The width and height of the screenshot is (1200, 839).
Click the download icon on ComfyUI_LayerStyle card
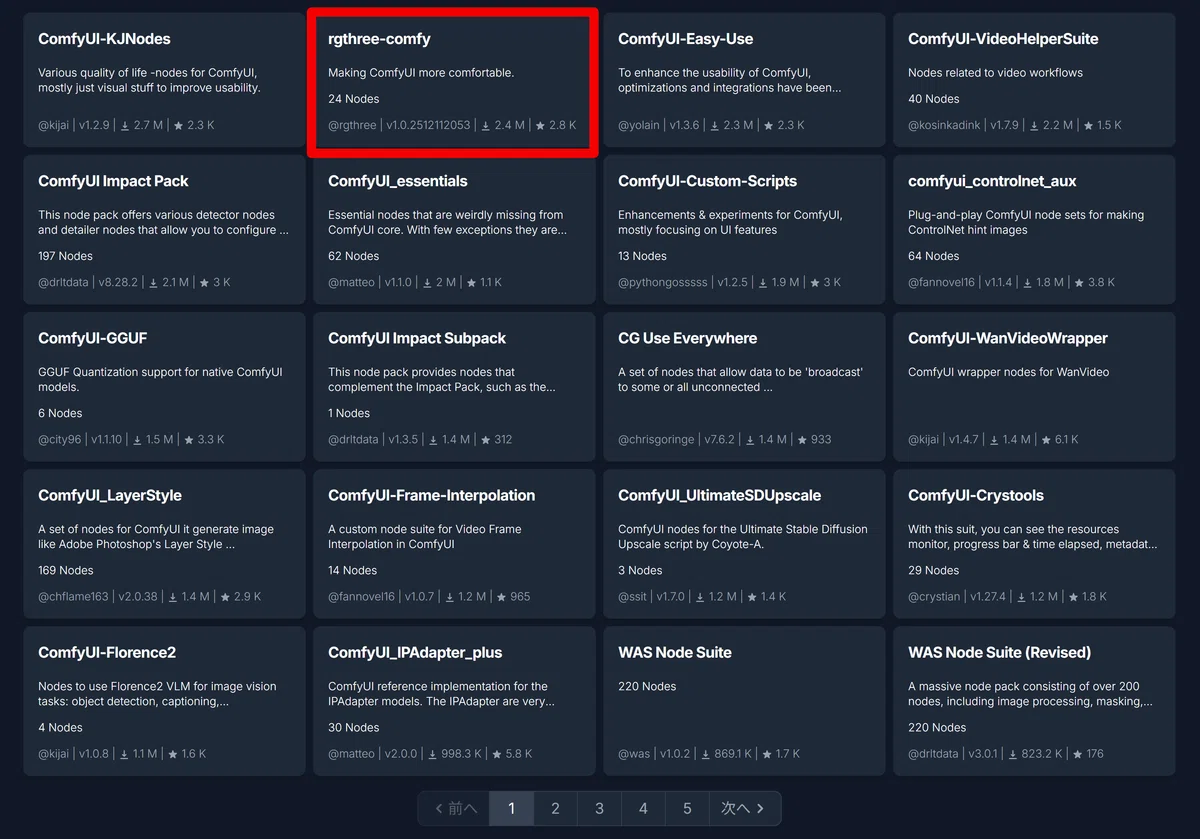(175, 597)
